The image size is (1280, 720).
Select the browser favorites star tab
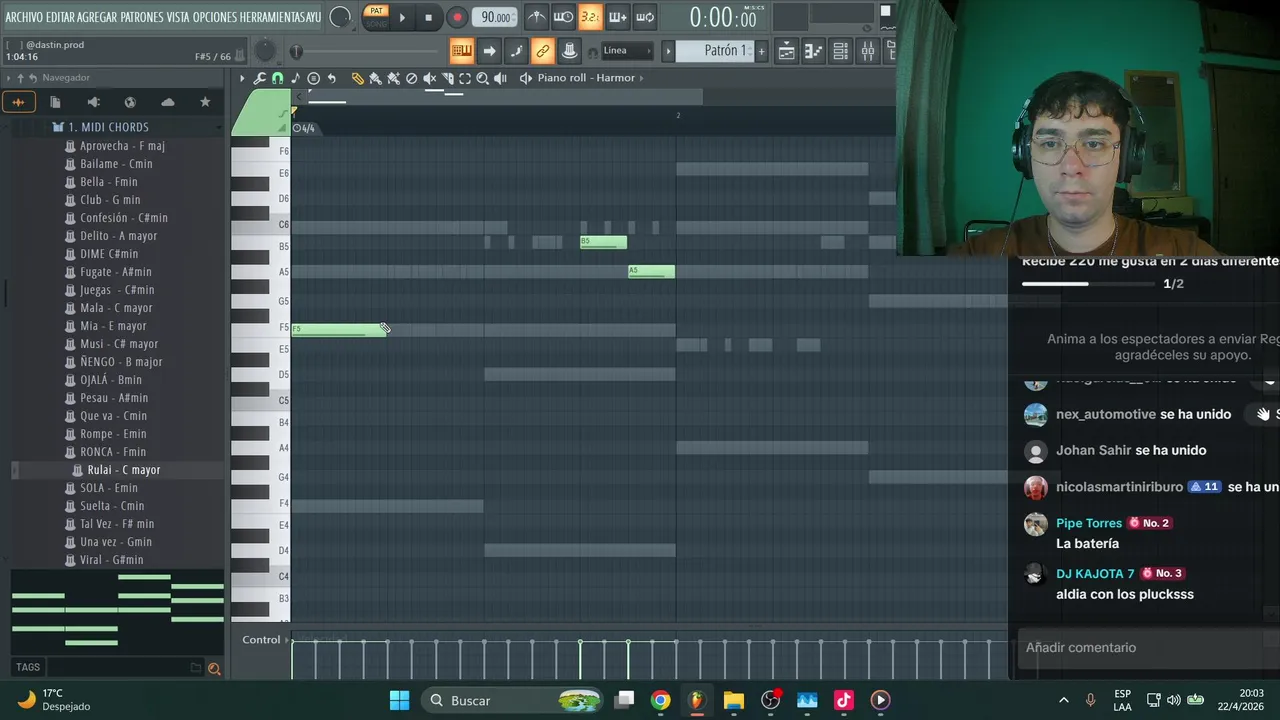(x=205, y=102)
